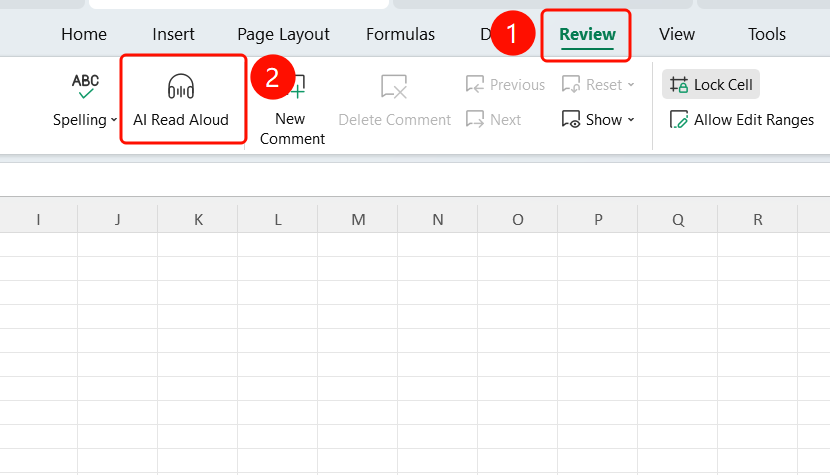Expand the Show dropdown arrow
Viewport: 830px width, 475px height.
630,120
